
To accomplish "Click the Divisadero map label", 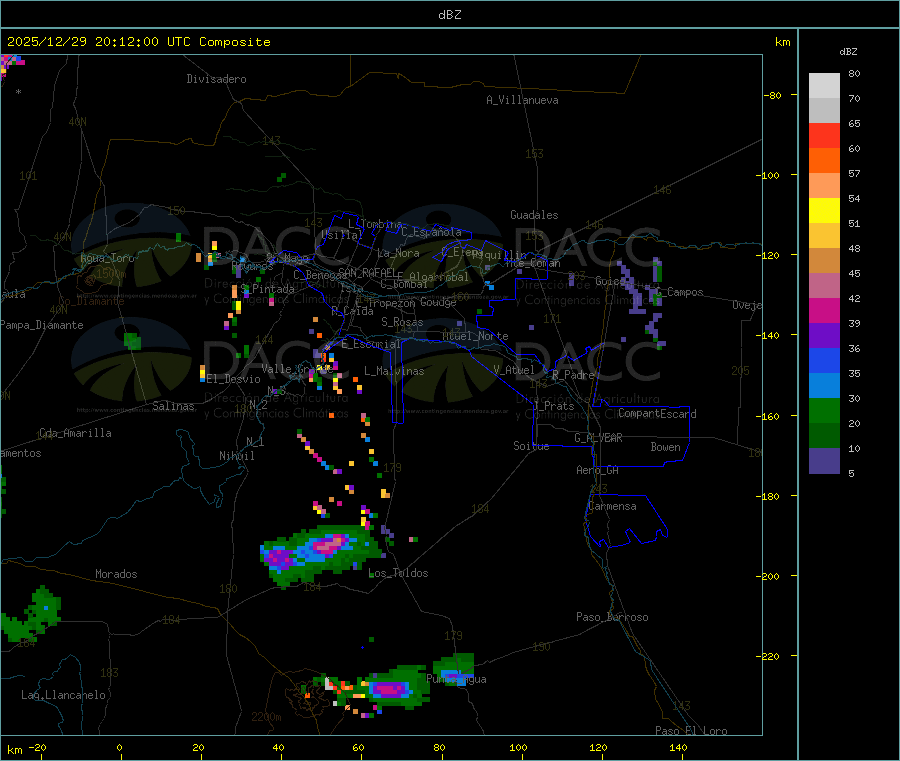I will (x=216, y=79).
